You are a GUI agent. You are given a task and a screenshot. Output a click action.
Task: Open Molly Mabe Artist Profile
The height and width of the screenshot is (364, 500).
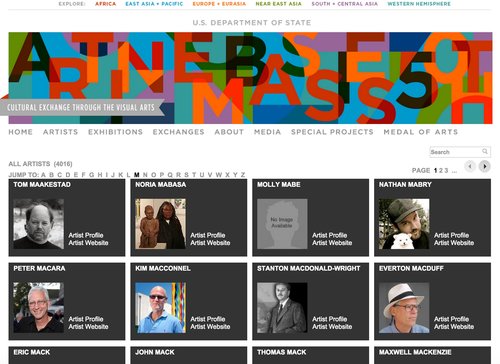(x=330, y=235)
